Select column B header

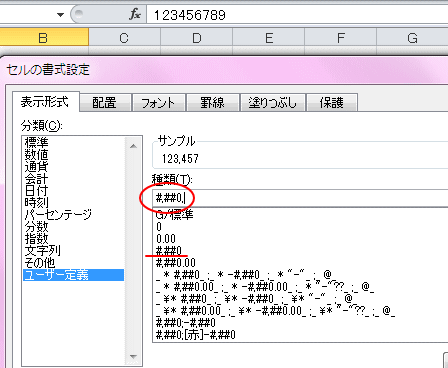pos(44,37)
